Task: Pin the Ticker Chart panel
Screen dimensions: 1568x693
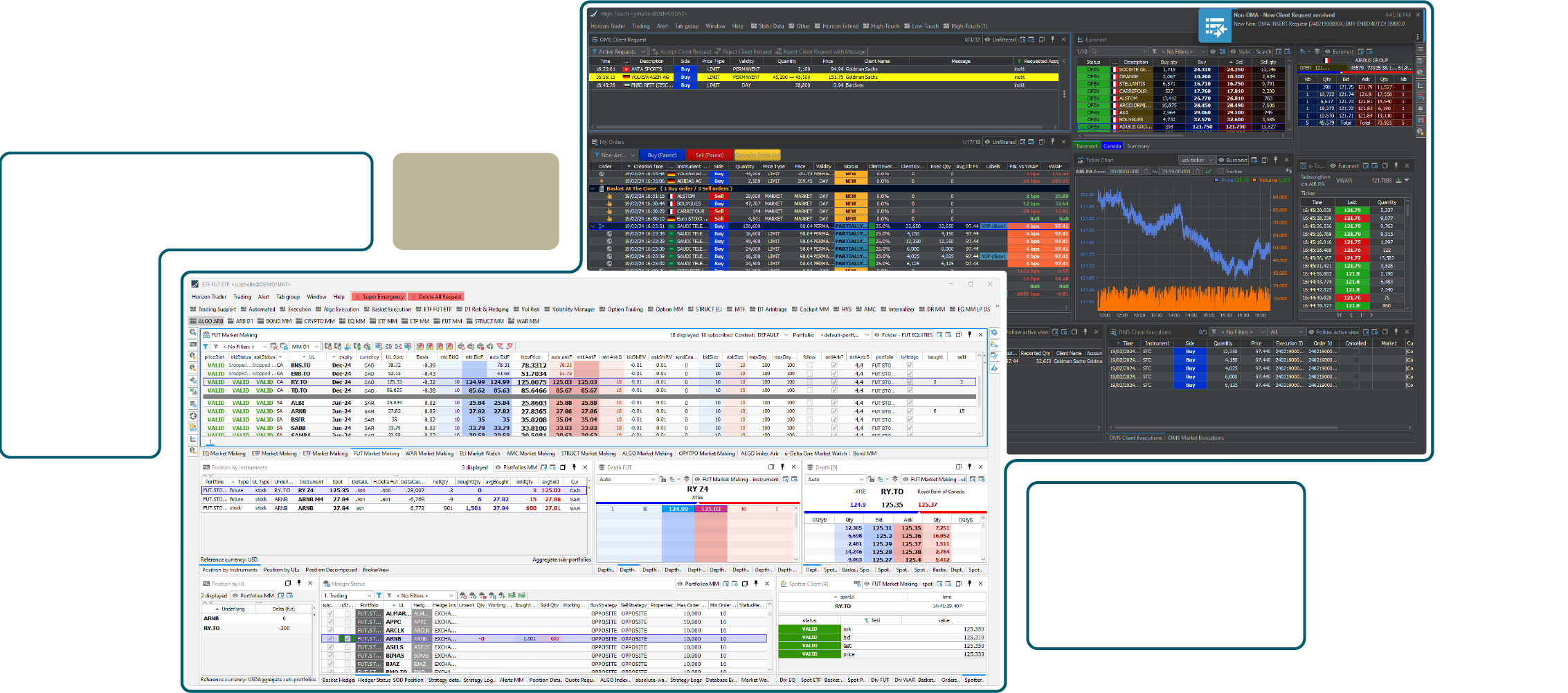Action: [1276, 160]
